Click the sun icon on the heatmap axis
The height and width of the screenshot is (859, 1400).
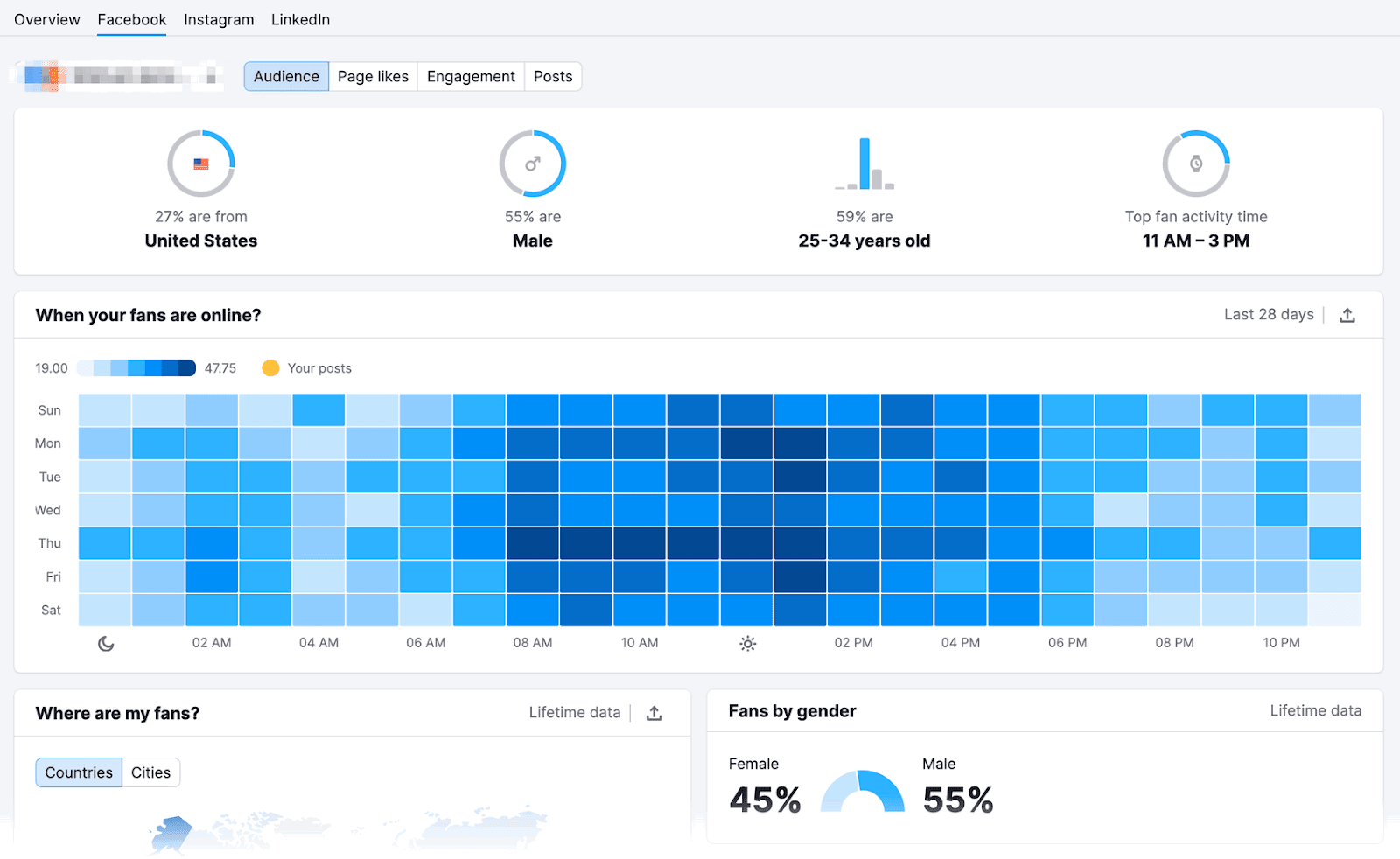[747, 643]
